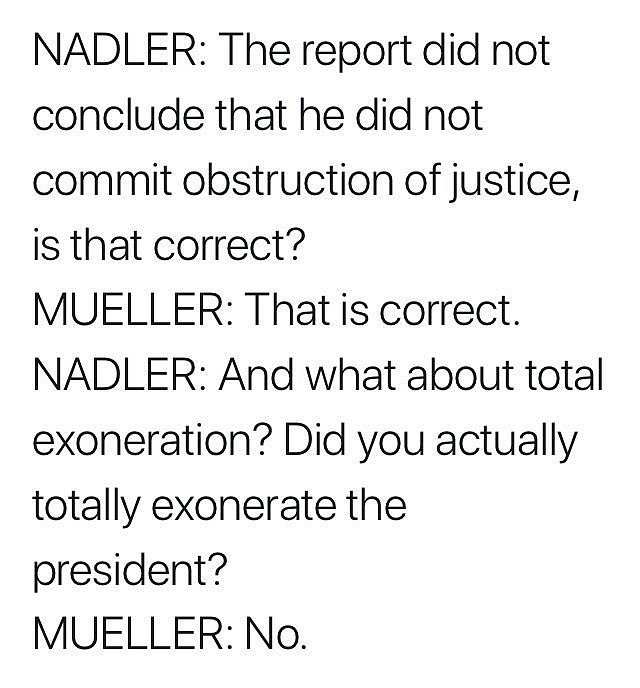Click the word "commit"
Screen dimensions: 640x688
pyautogui.click(x=101, y=180)
